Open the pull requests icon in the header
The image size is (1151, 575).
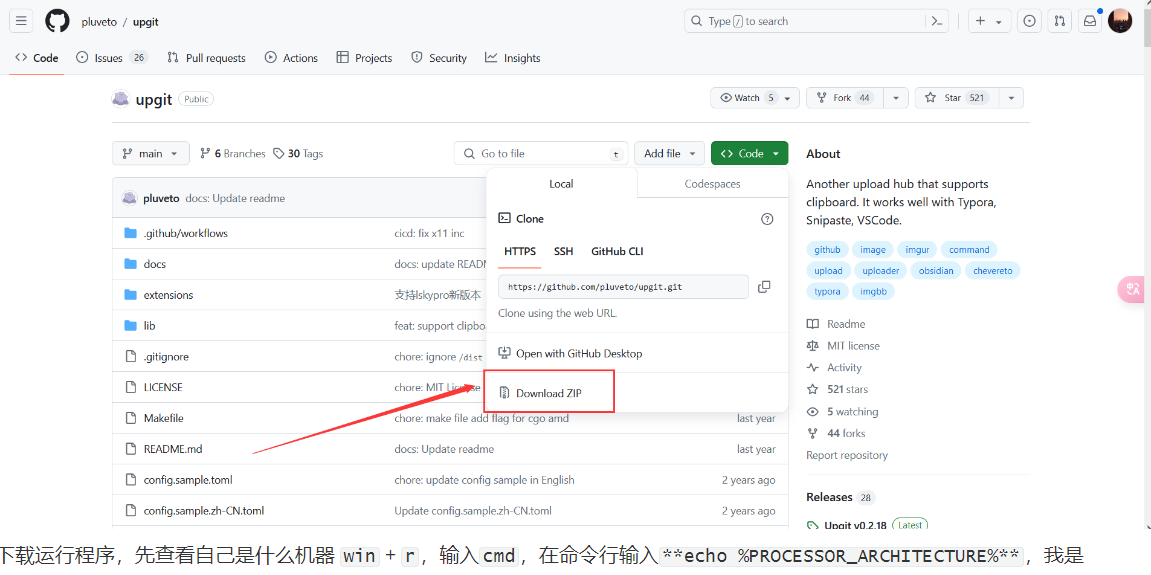tap(1059, 21)
